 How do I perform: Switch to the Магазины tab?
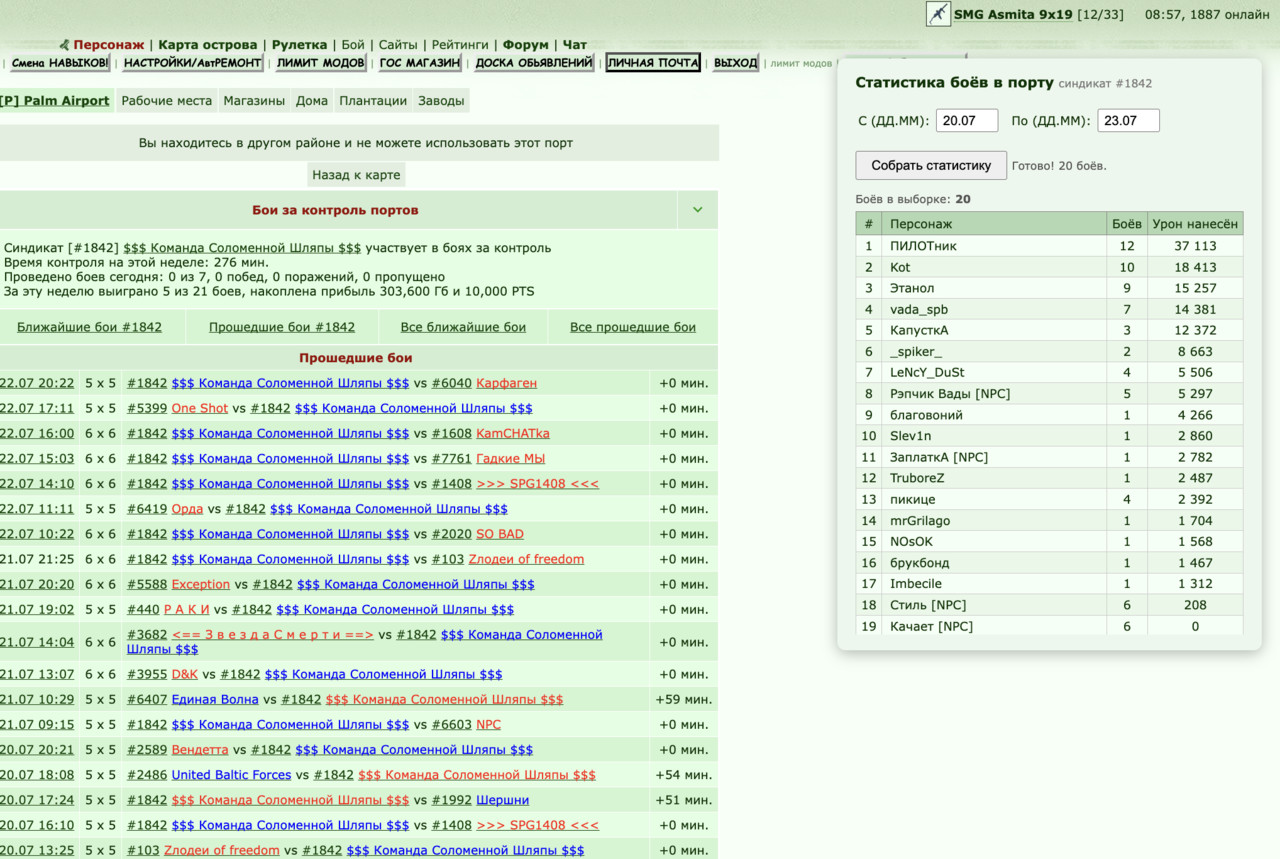click(x=253, y=101)
